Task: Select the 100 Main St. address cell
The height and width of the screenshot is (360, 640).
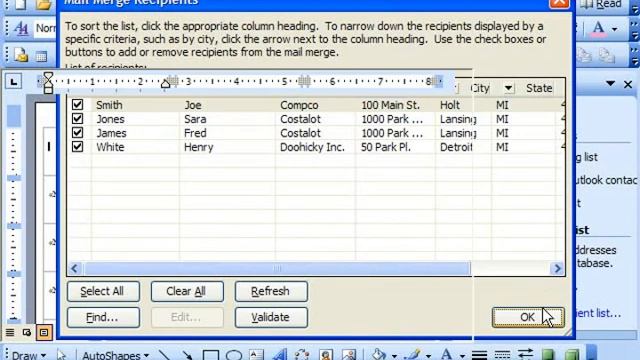Action: pyautogui.click(x=390, y=105)
